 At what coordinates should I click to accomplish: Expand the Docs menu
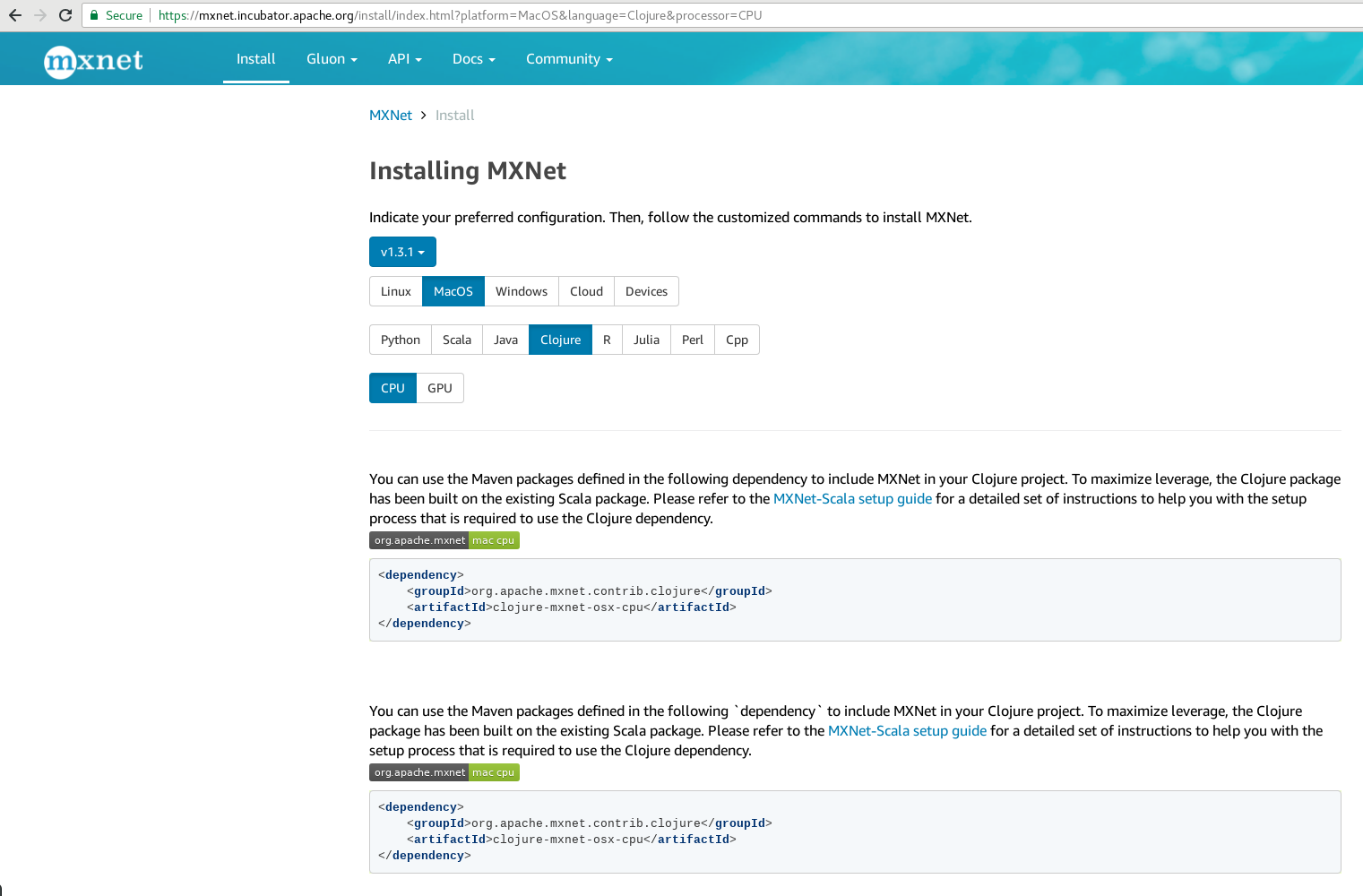click(x=473, y=59)
